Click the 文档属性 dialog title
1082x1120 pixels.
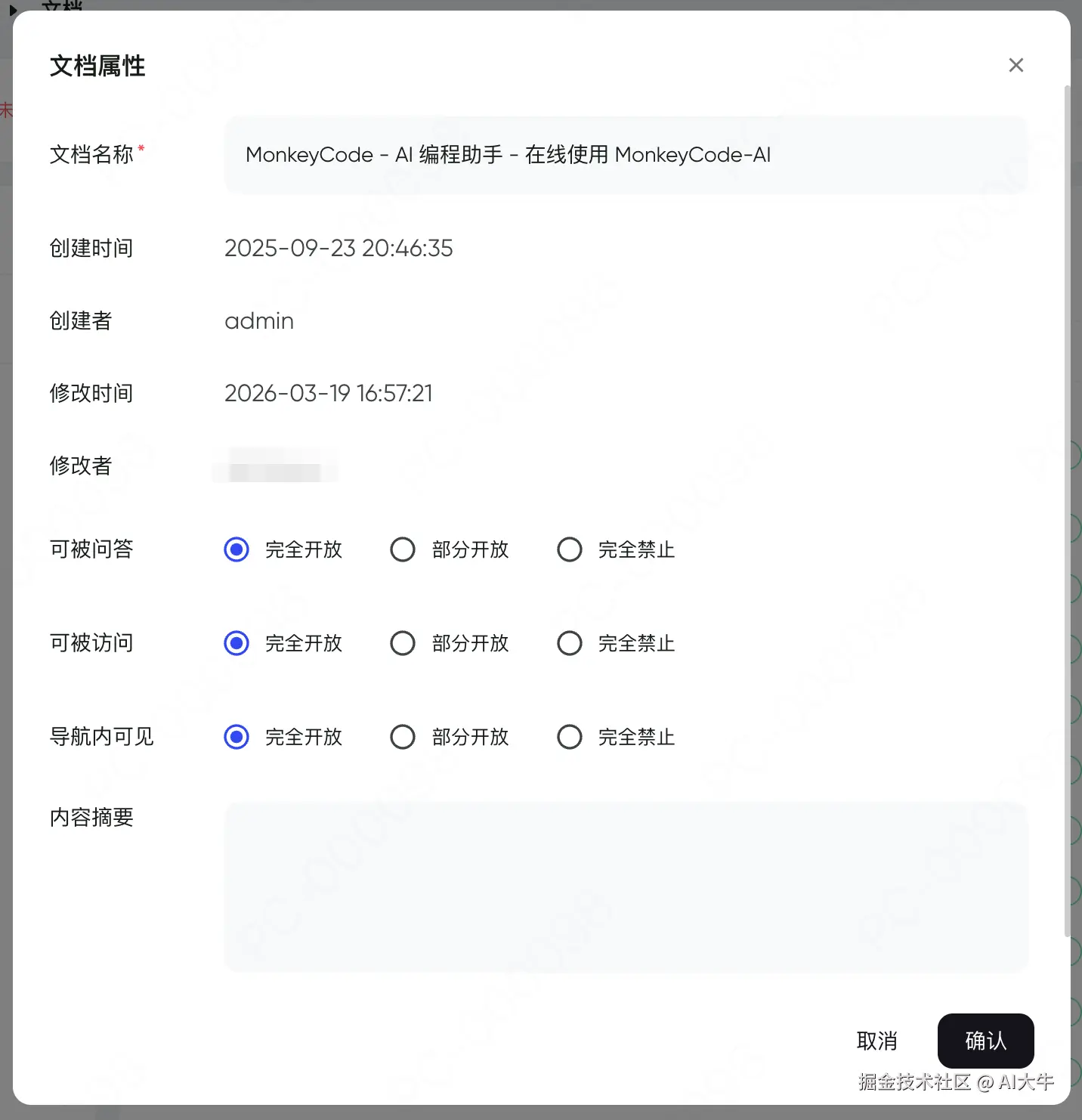[x=97, y=66]
